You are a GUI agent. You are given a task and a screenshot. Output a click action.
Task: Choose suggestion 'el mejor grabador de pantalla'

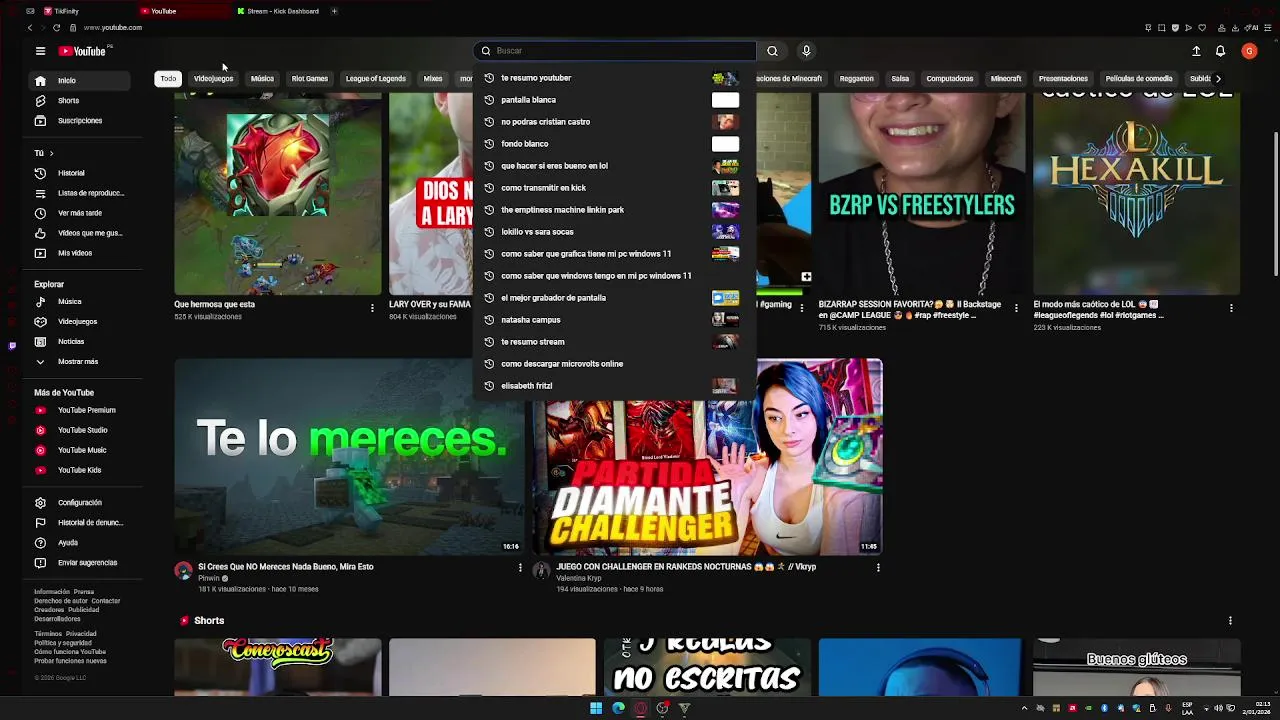coord(614,298)
